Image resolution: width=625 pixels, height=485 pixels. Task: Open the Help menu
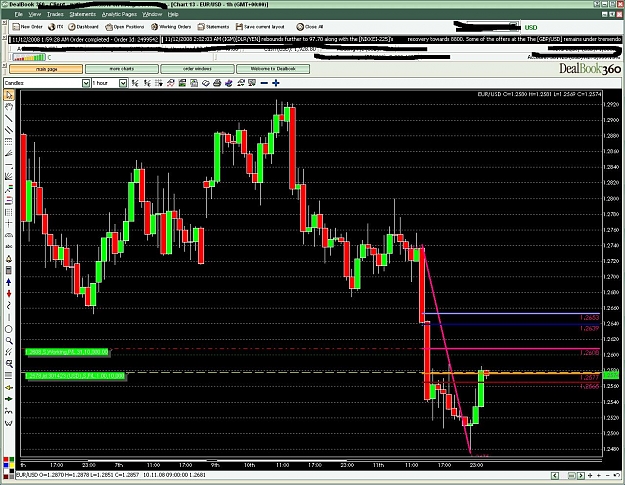(x=173, y=14)
